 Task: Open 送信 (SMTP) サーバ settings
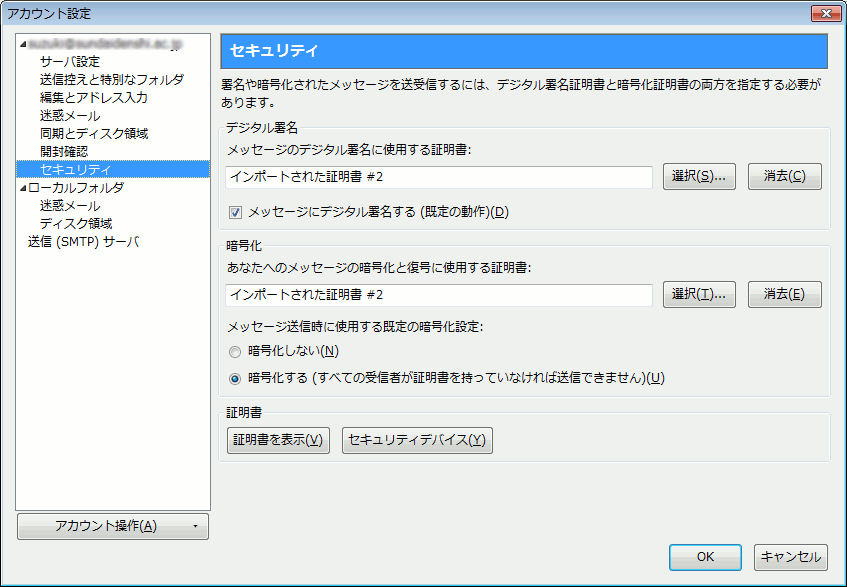[83, 241]
